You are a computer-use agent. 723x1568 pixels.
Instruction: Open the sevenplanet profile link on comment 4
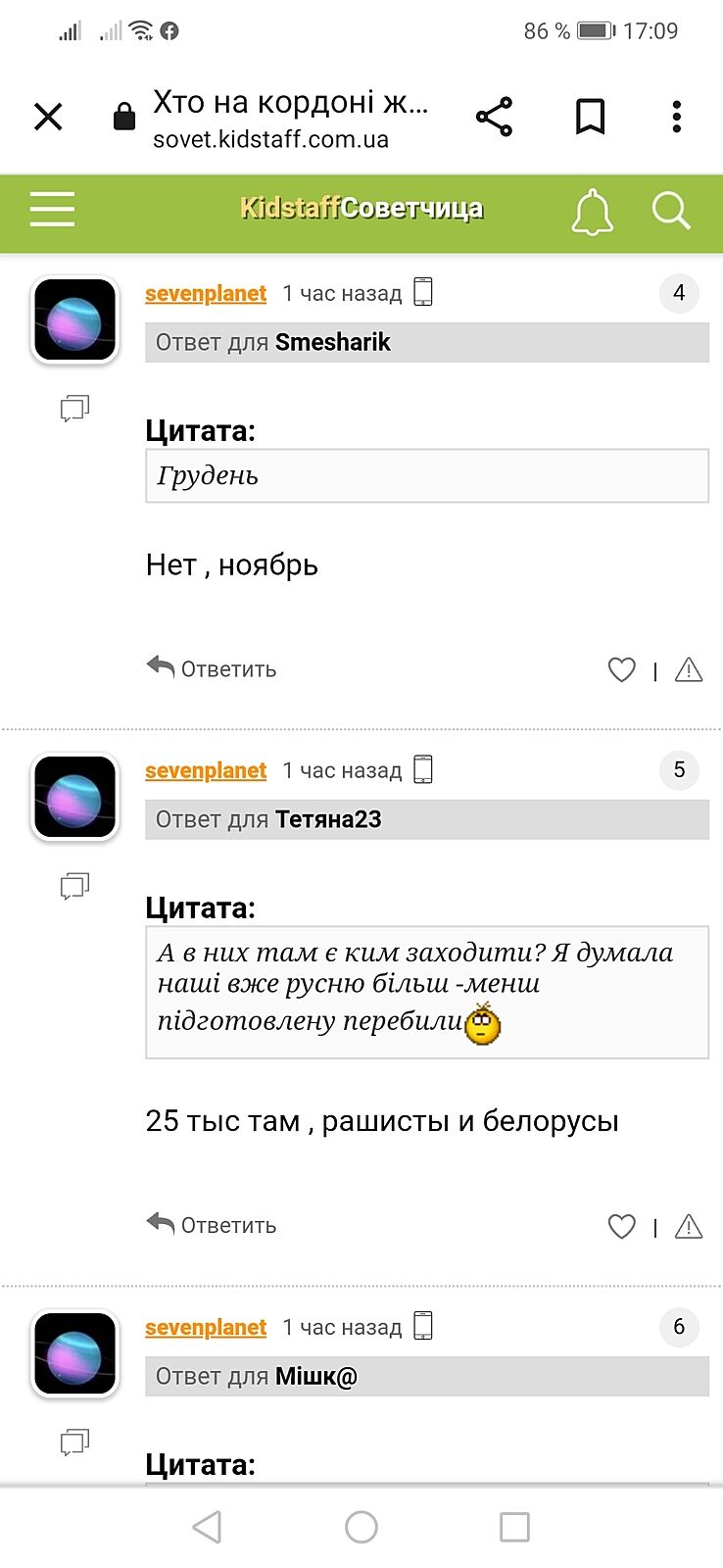pyautogui.click(x=206, y=293)
